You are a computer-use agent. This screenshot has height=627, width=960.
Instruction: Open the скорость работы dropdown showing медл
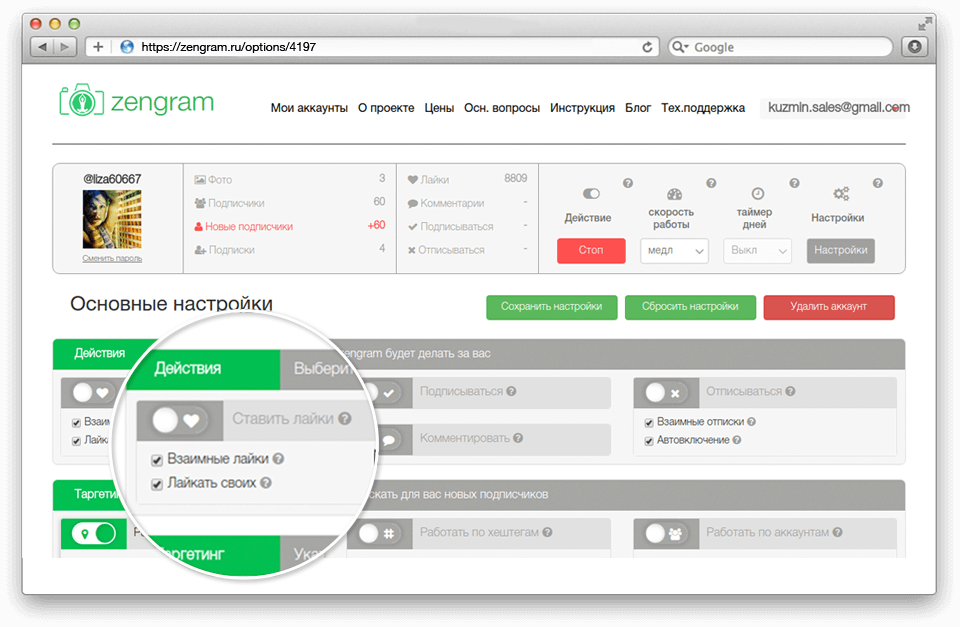click(674, 250)
